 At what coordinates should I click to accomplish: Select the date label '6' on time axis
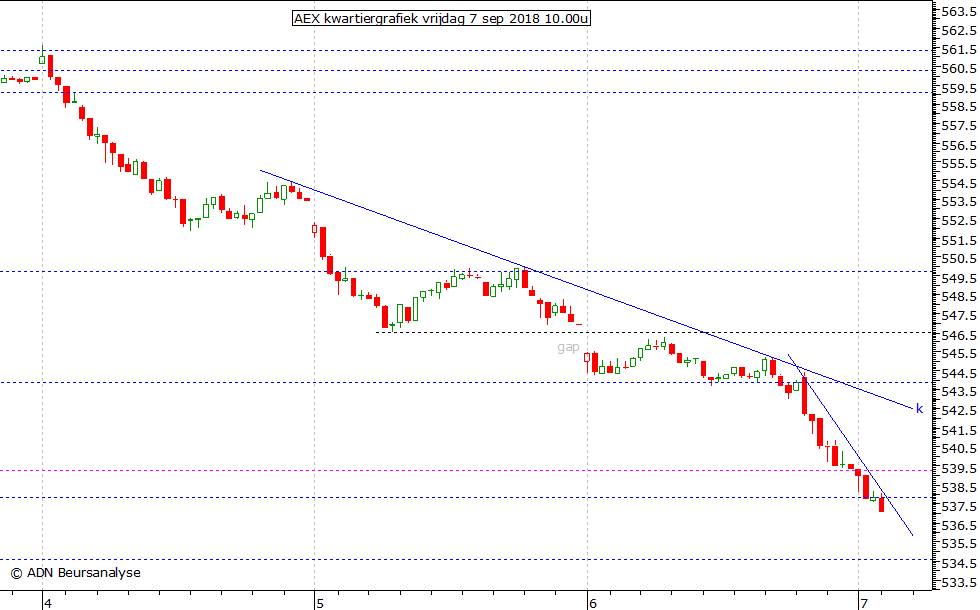coord(593,603)
